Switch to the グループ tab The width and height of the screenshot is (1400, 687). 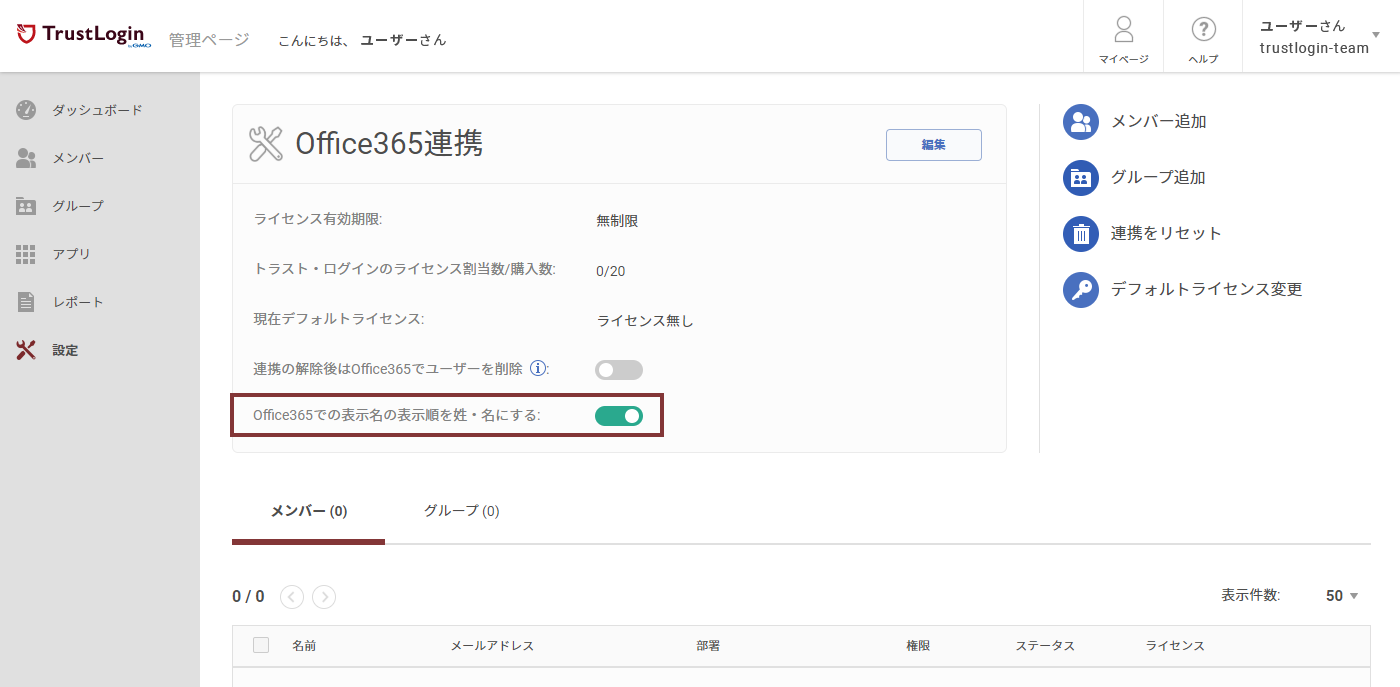coord(460,511)
